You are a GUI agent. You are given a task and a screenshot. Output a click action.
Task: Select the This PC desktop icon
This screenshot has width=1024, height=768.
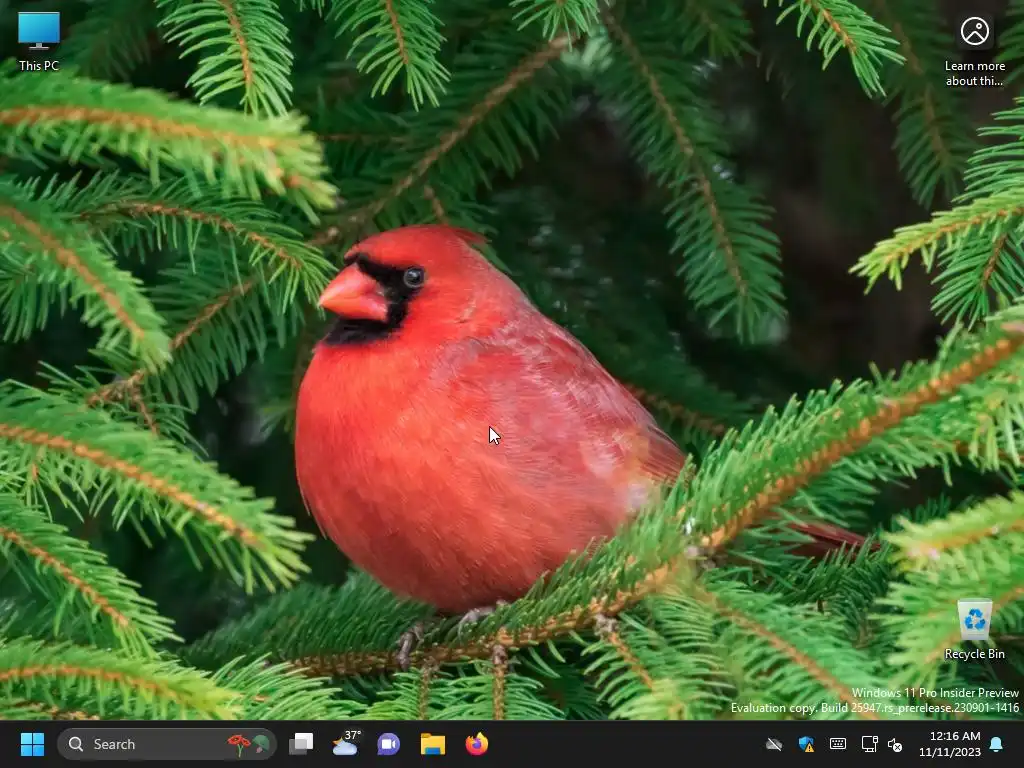(x=39, y=40)
